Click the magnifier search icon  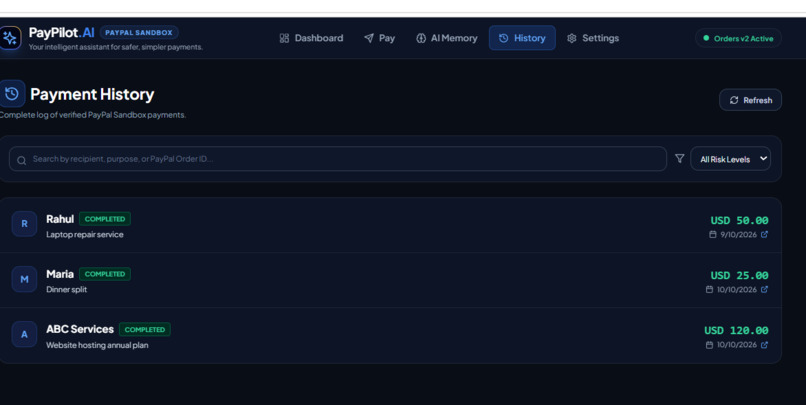(22, 160)
